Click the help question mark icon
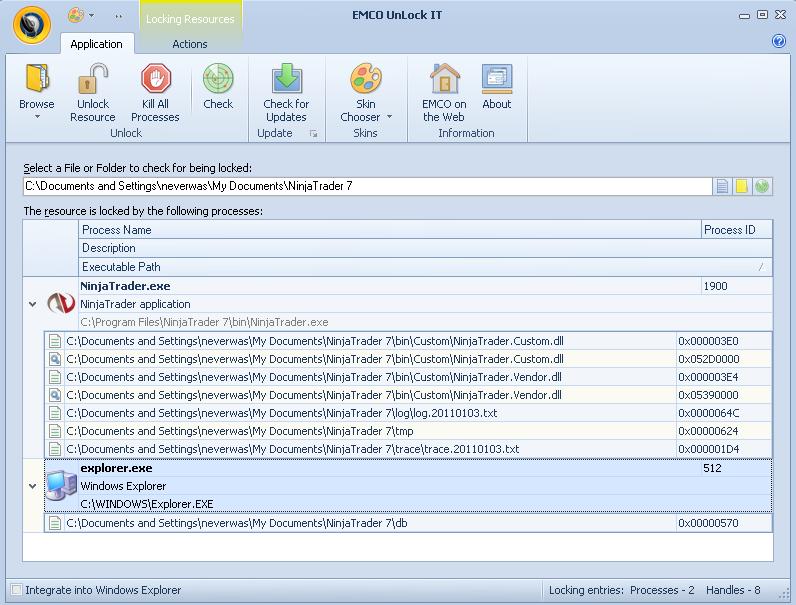 [x=779, y=41]
